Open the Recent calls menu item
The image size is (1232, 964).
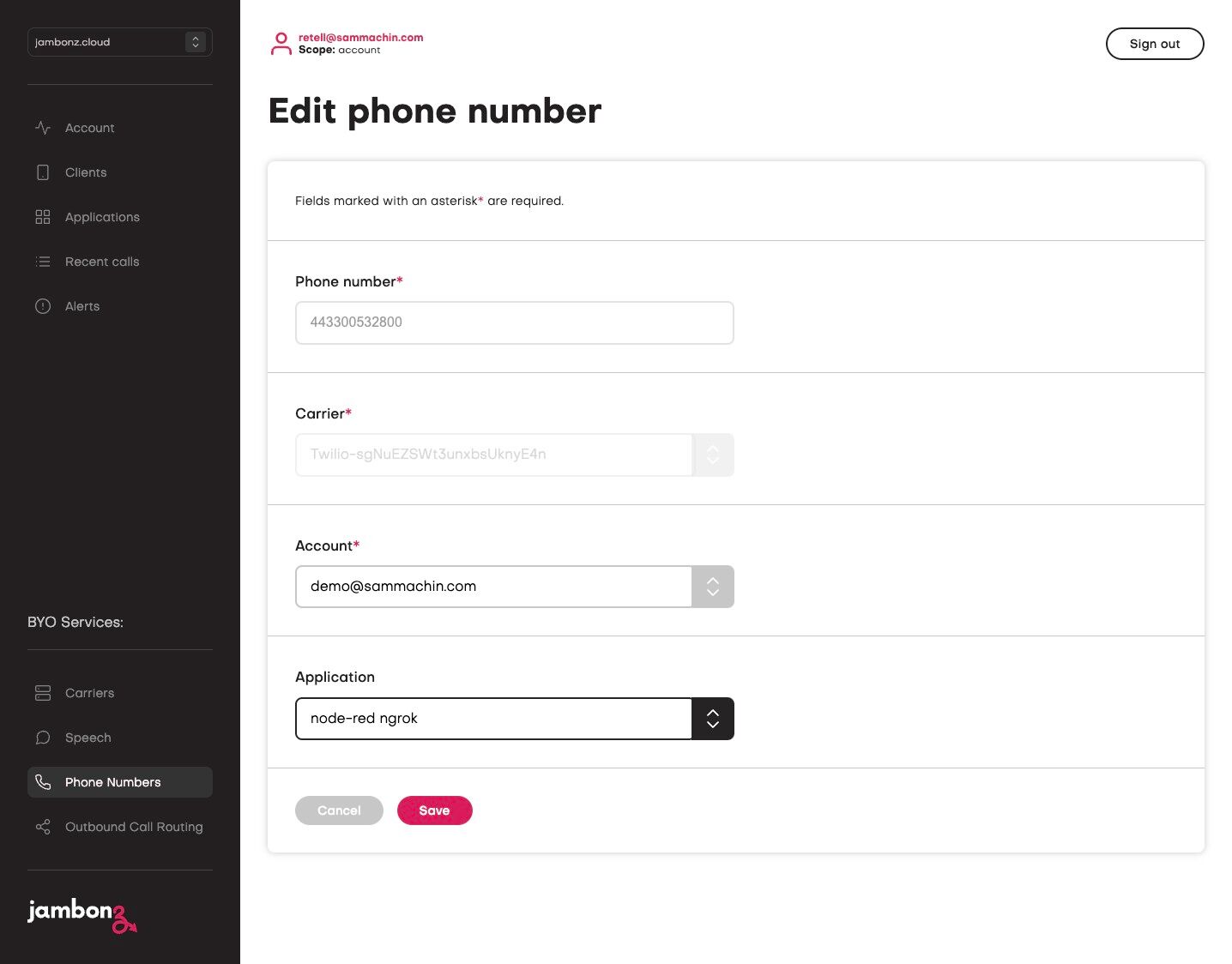(x=102, y=262)
